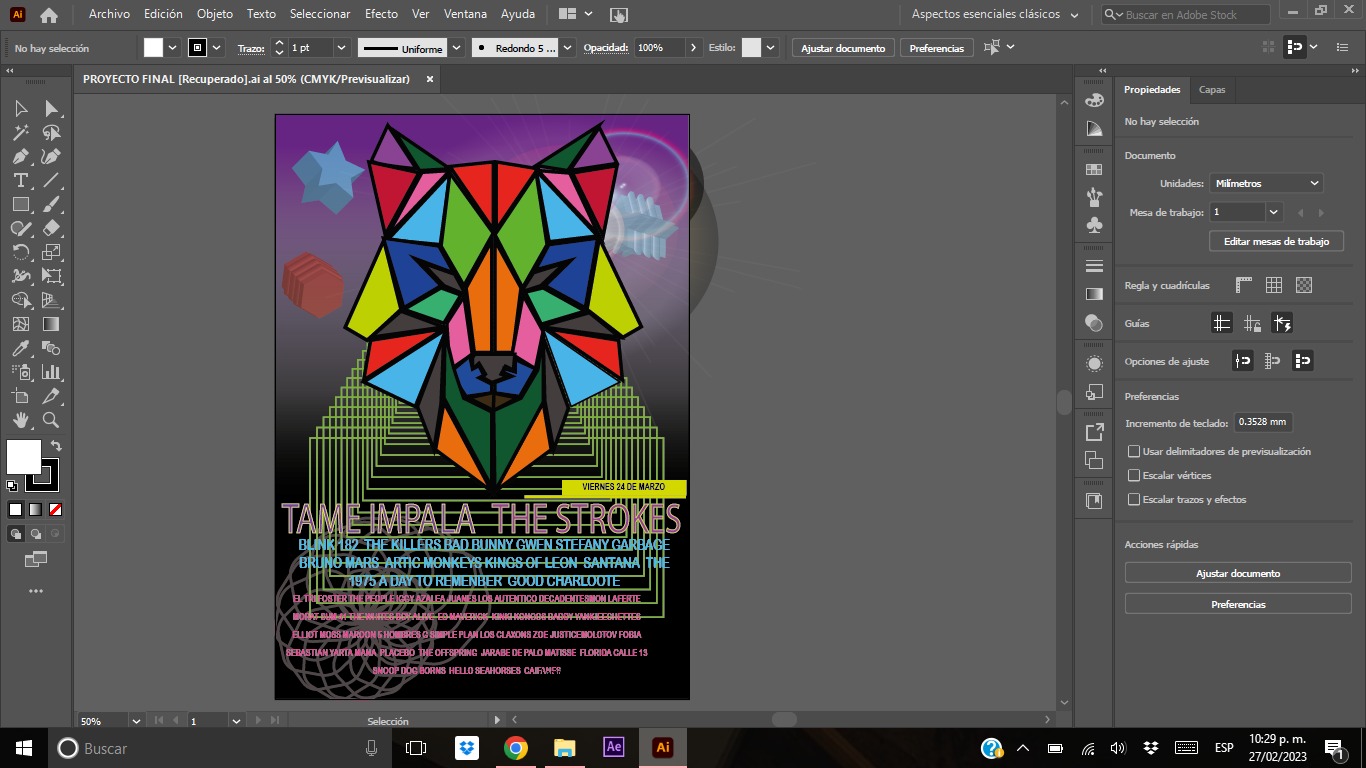Select the Gradient tool
The width and height of the screenshot is (1366, 768).
[x=51, y=324]
